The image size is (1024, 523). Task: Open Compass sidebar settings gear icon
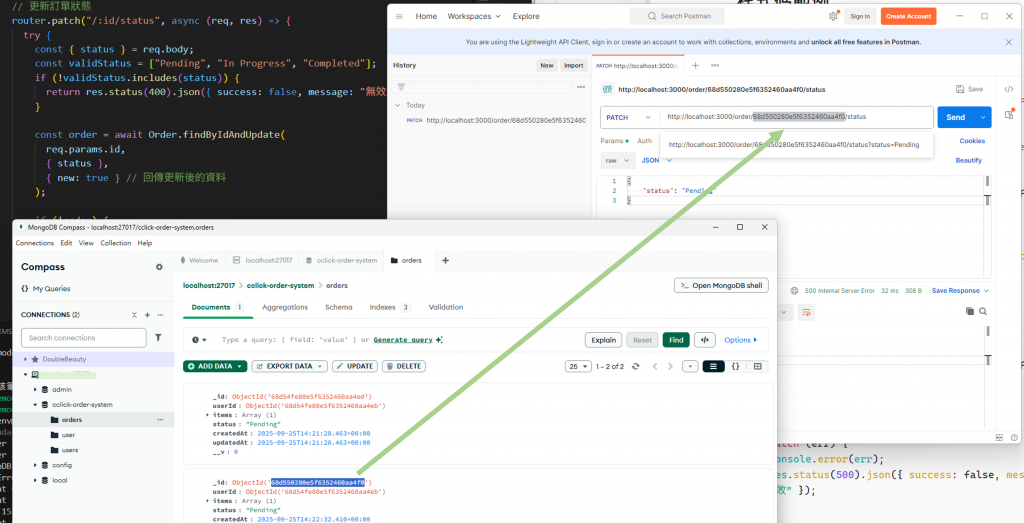point(159,267)
